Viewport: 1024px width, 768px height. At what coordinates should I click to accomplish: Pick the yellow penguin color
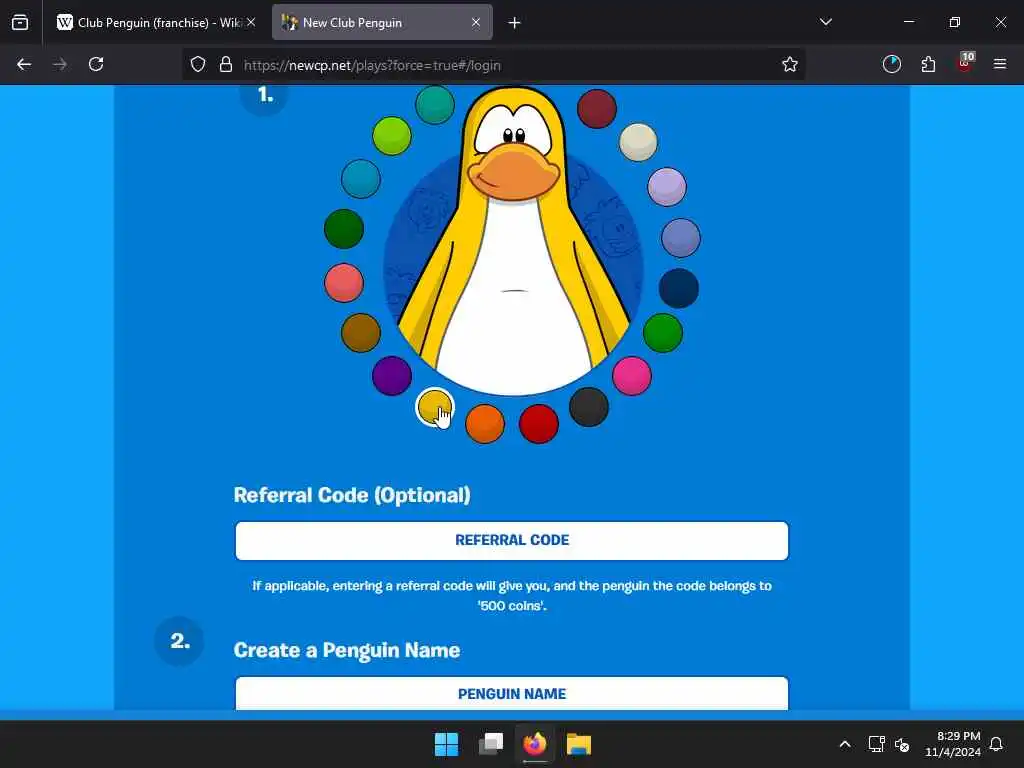[x=435, y=407]
